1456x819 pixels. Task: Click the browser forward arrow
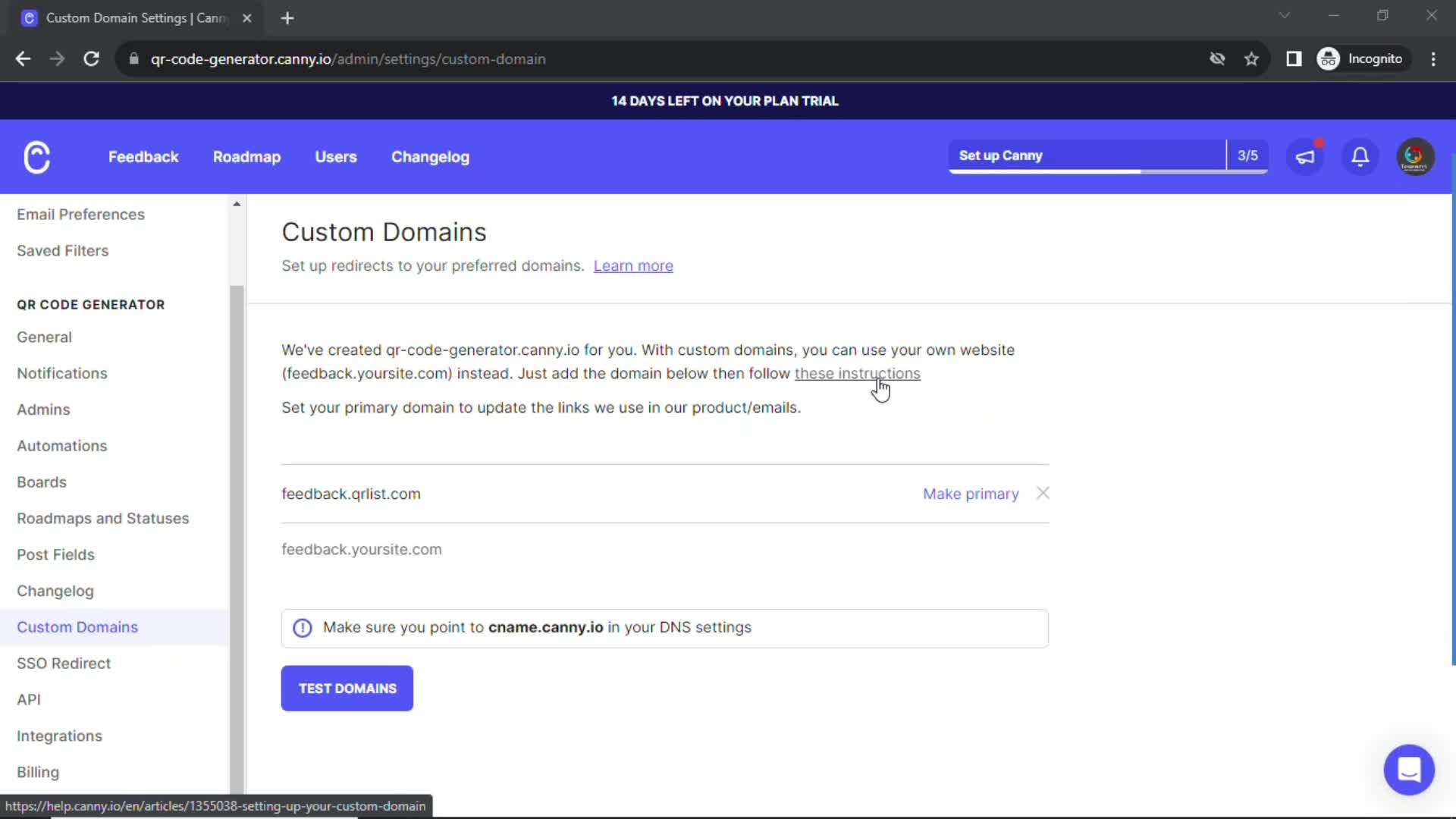57,58
